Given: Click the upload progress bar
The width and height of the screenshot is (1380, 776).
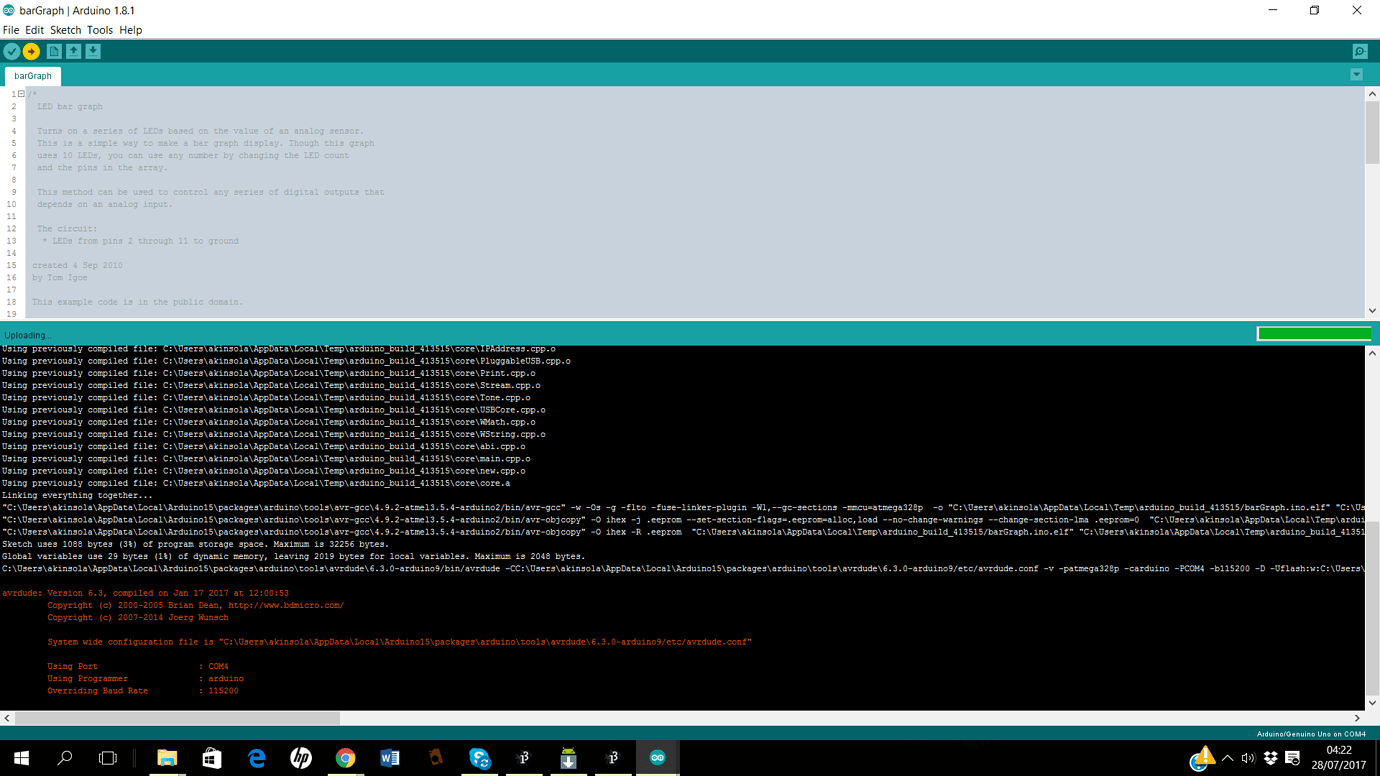Looking at the screenshot, I should 1313,332.
